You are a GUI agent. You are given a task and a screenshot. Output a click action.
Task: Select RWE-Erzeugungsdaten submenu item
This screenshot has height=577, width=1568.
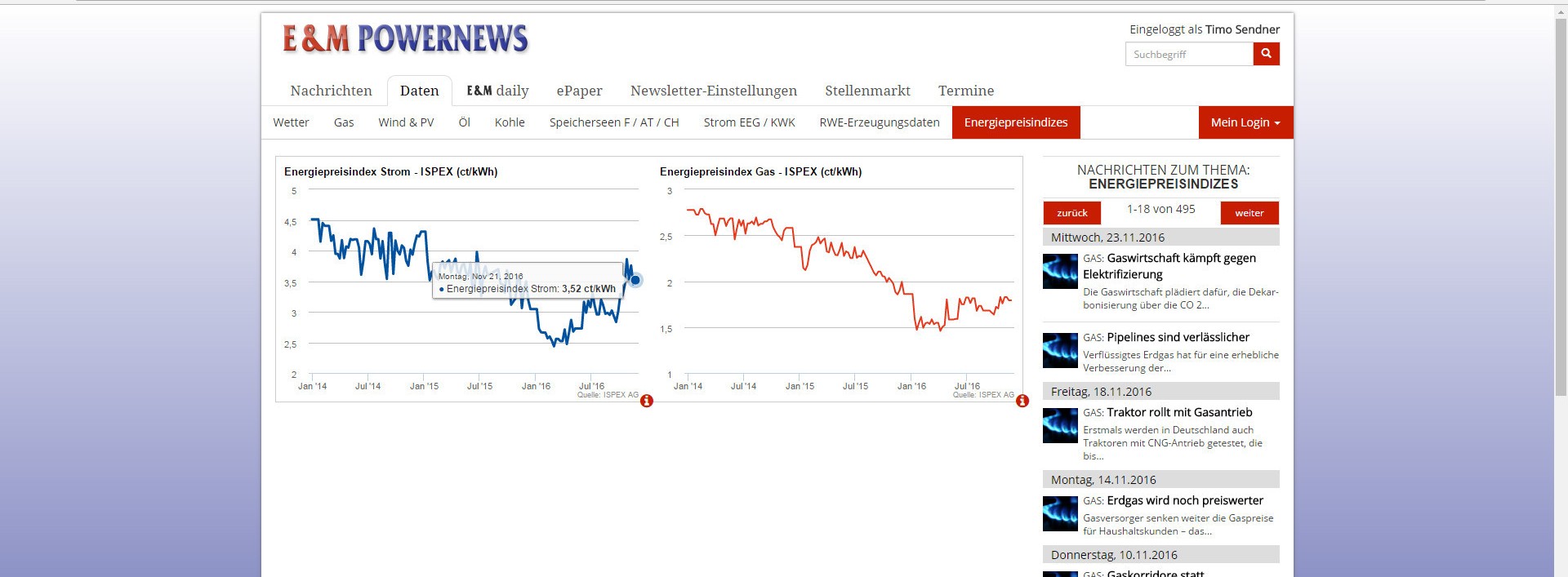pyautogui.click(x=880, y=122)
